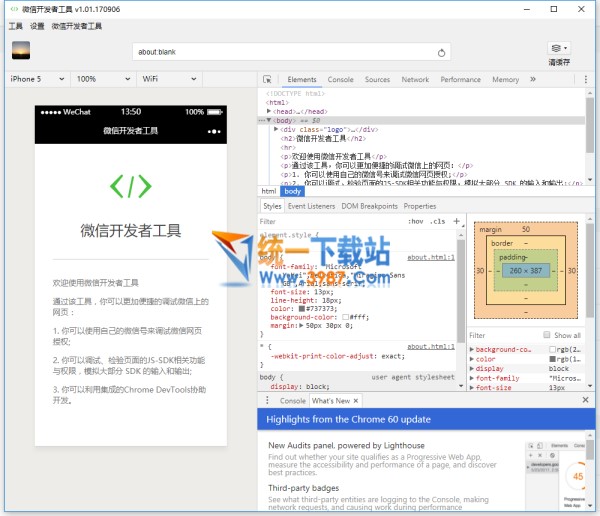Enable the Show all checkbox
This screenshot has height=516, width=600.
tap(546, 335)
